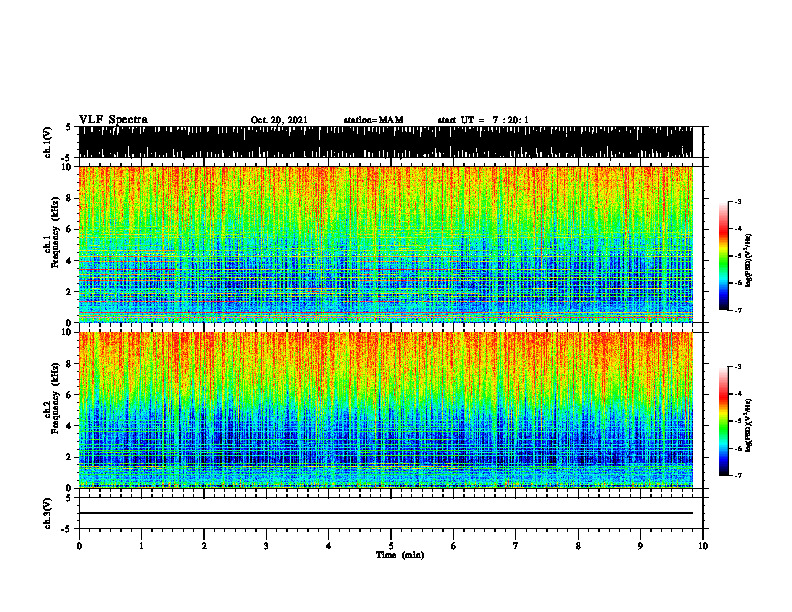This screenshot has width=792, height=612.
Task: Click the date text "Oct. 20, 2021"
Action: point(279,120)
